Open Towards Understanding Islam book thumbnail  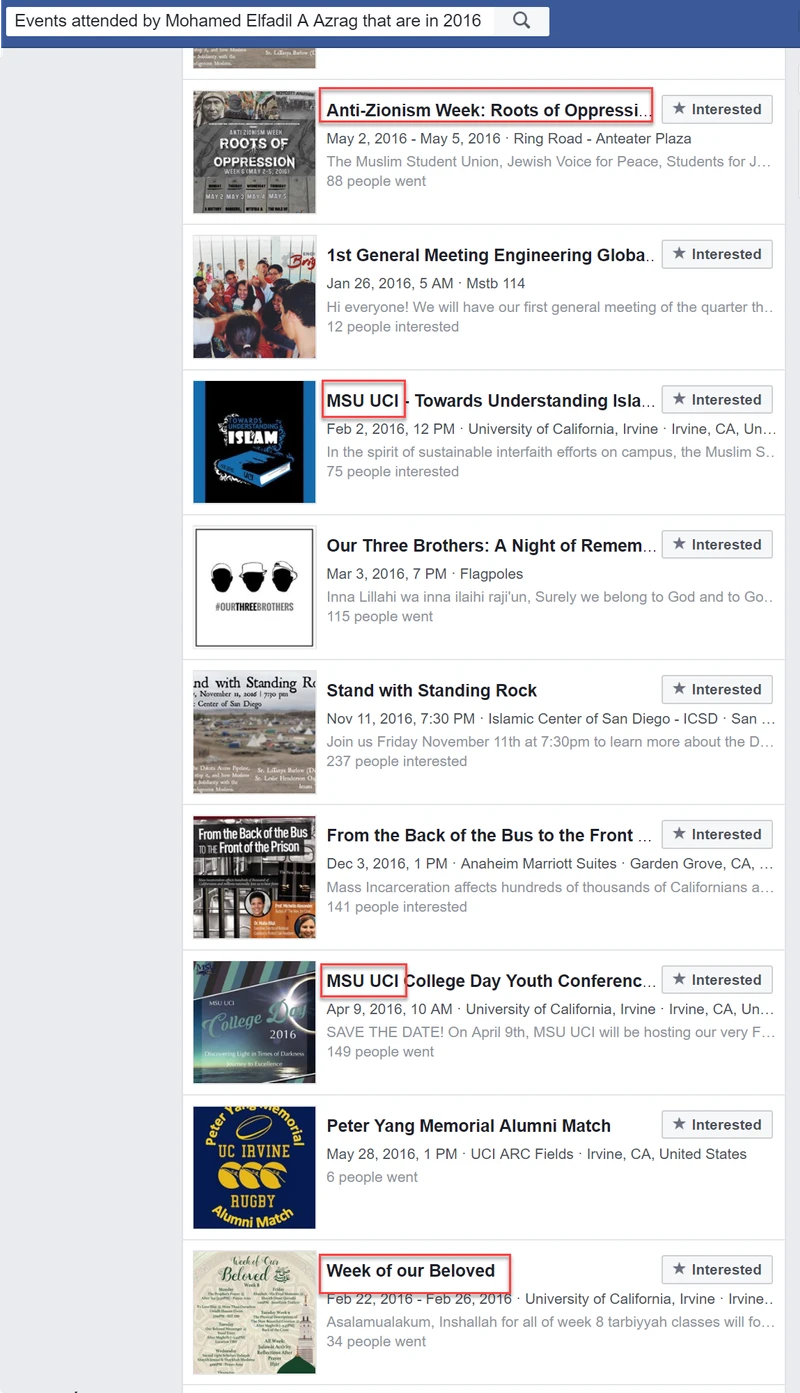(254, 442)
